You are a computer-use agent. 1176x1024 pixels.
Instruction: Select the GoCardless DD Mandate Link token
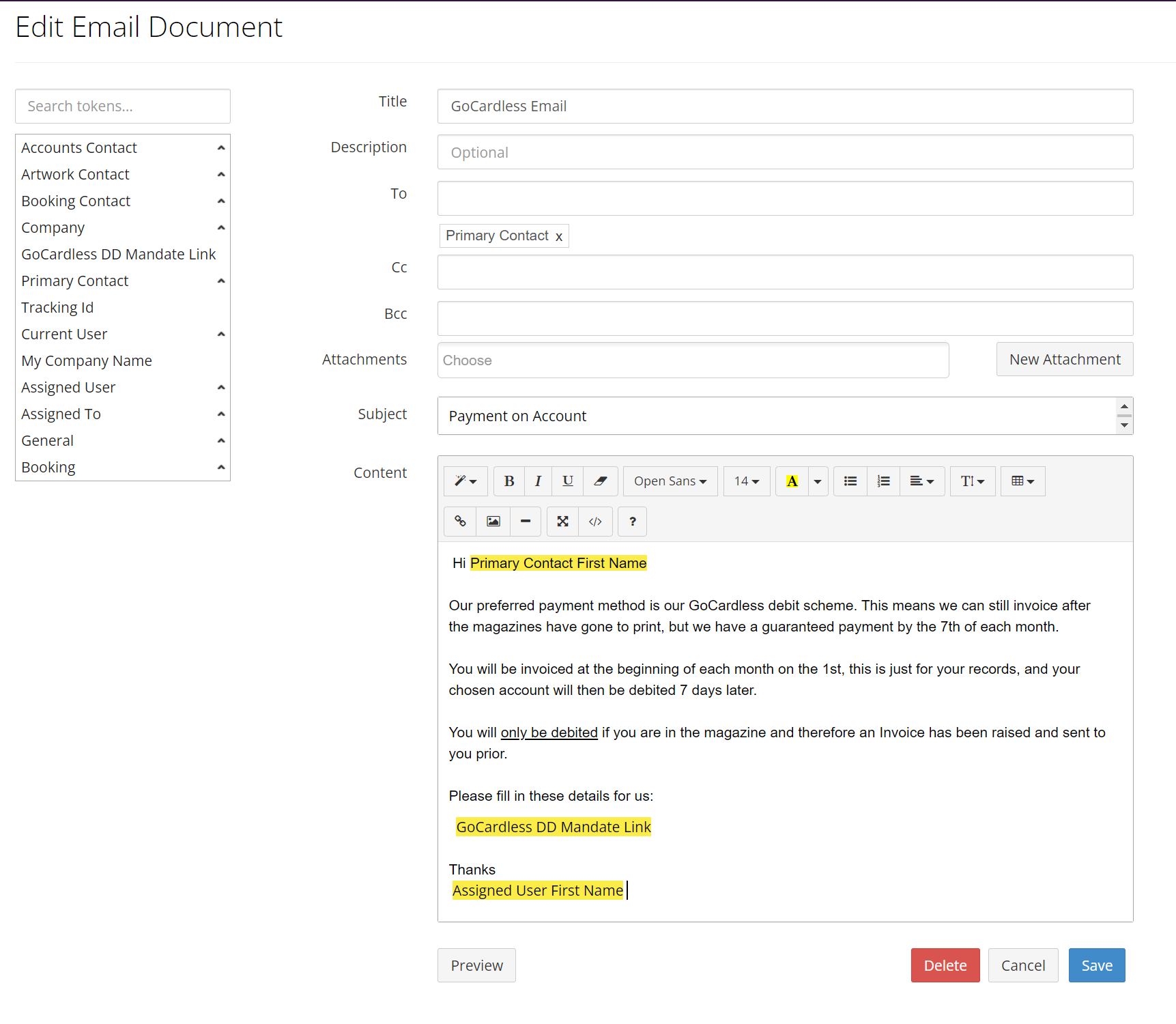pos(118,254)
